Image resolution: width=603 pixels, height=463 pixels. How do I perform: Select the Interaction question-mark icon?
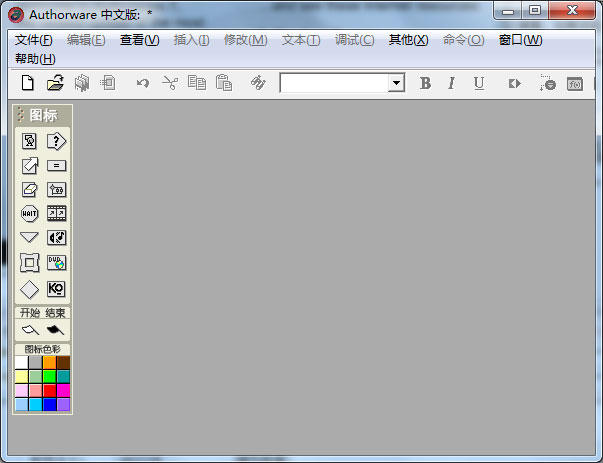coord(57,141)
